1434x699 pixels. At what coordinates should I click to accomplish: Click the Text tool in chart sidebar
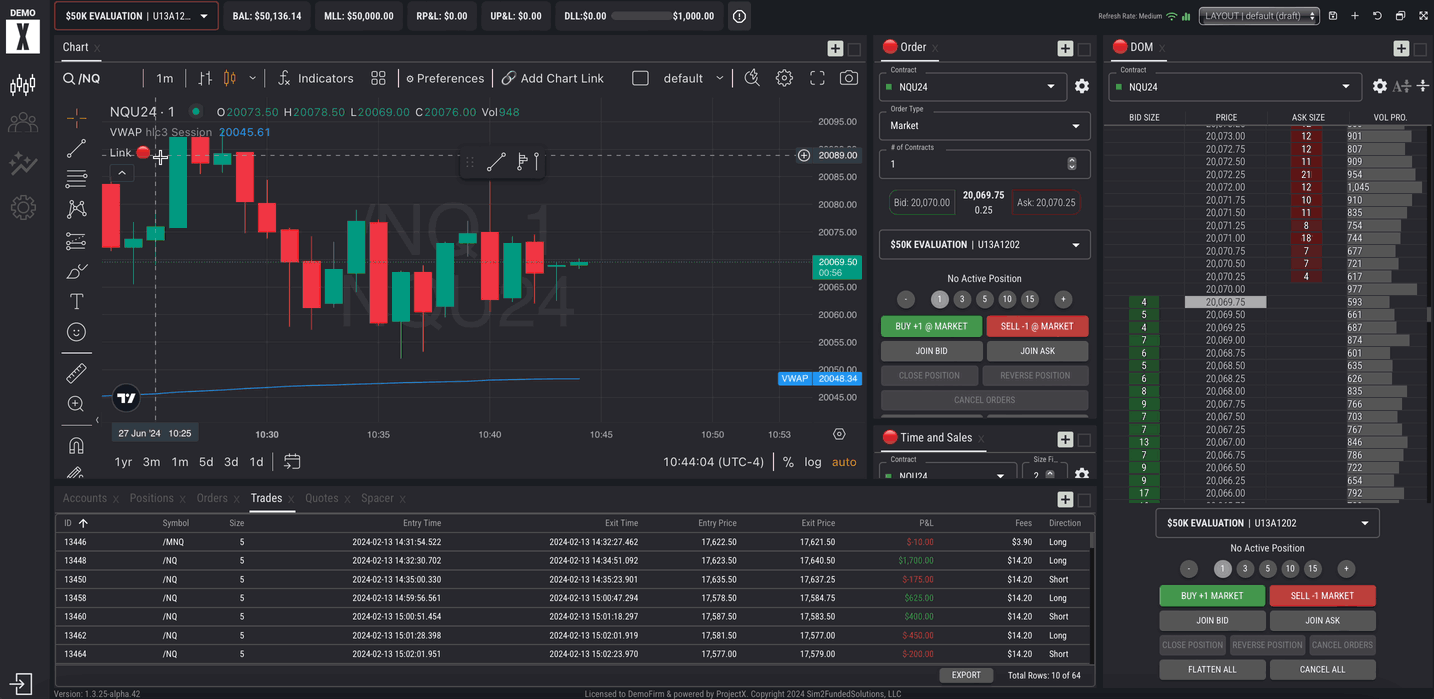click(76, 301)
